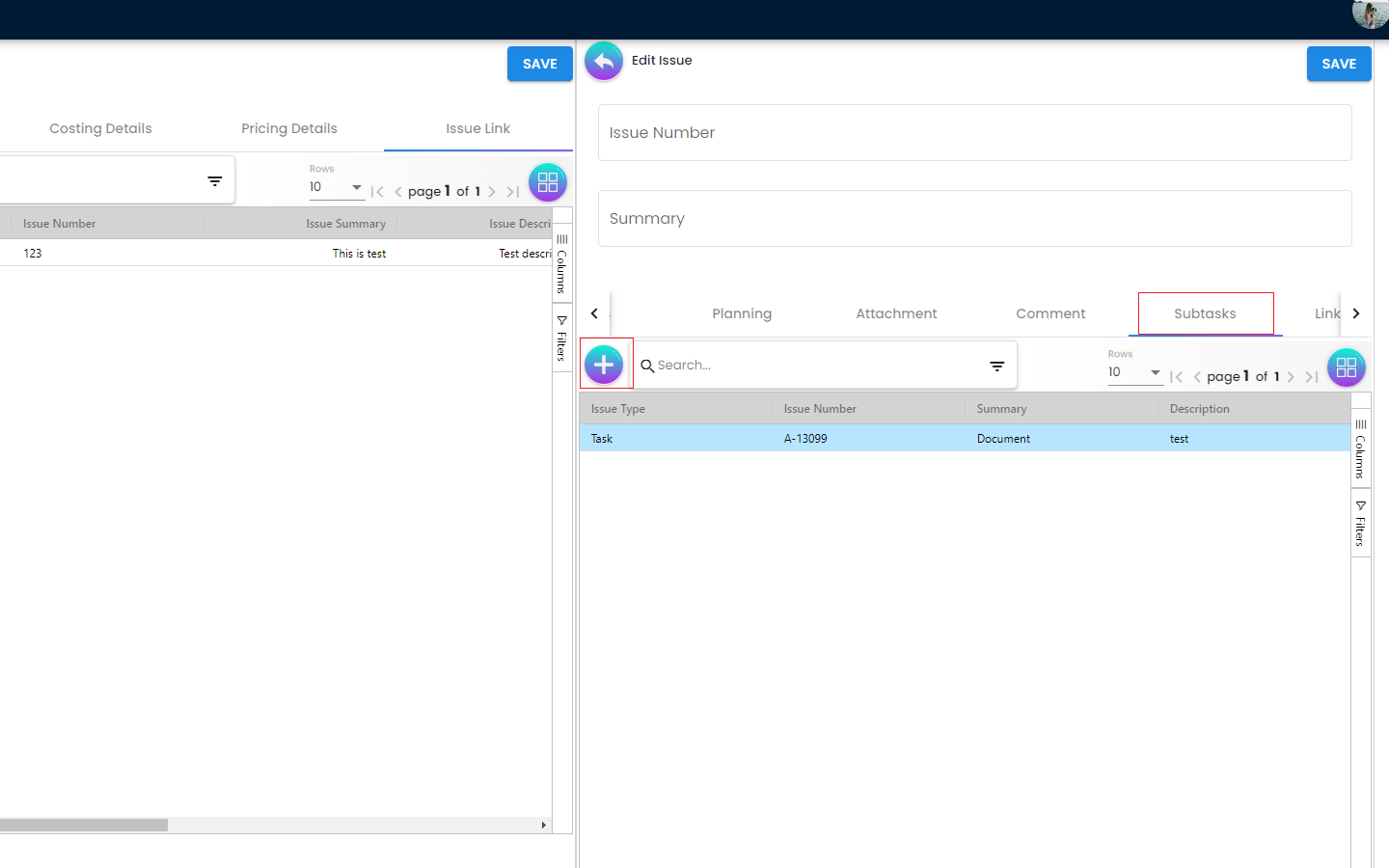Open the grid view icon in Issue Link panel

tap(547, 182)
